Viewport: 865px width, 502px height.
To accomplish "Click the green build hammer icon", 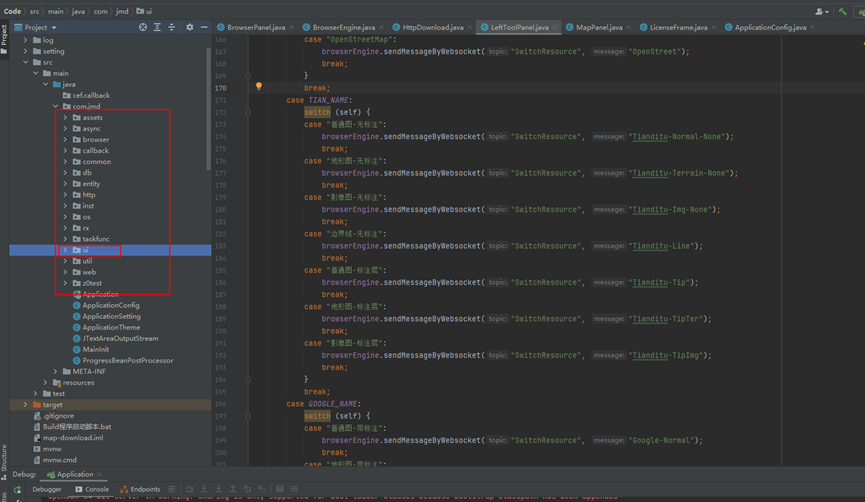I will (x=842, y=11).
